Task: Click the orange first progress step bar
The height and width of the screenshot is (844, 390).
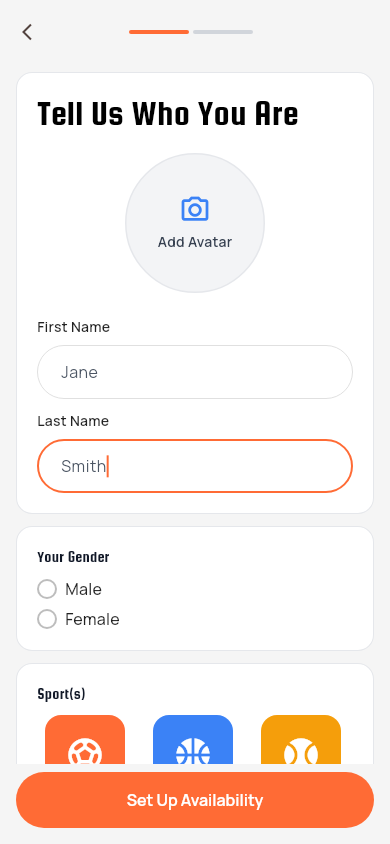Action: (x=159, y=32)
